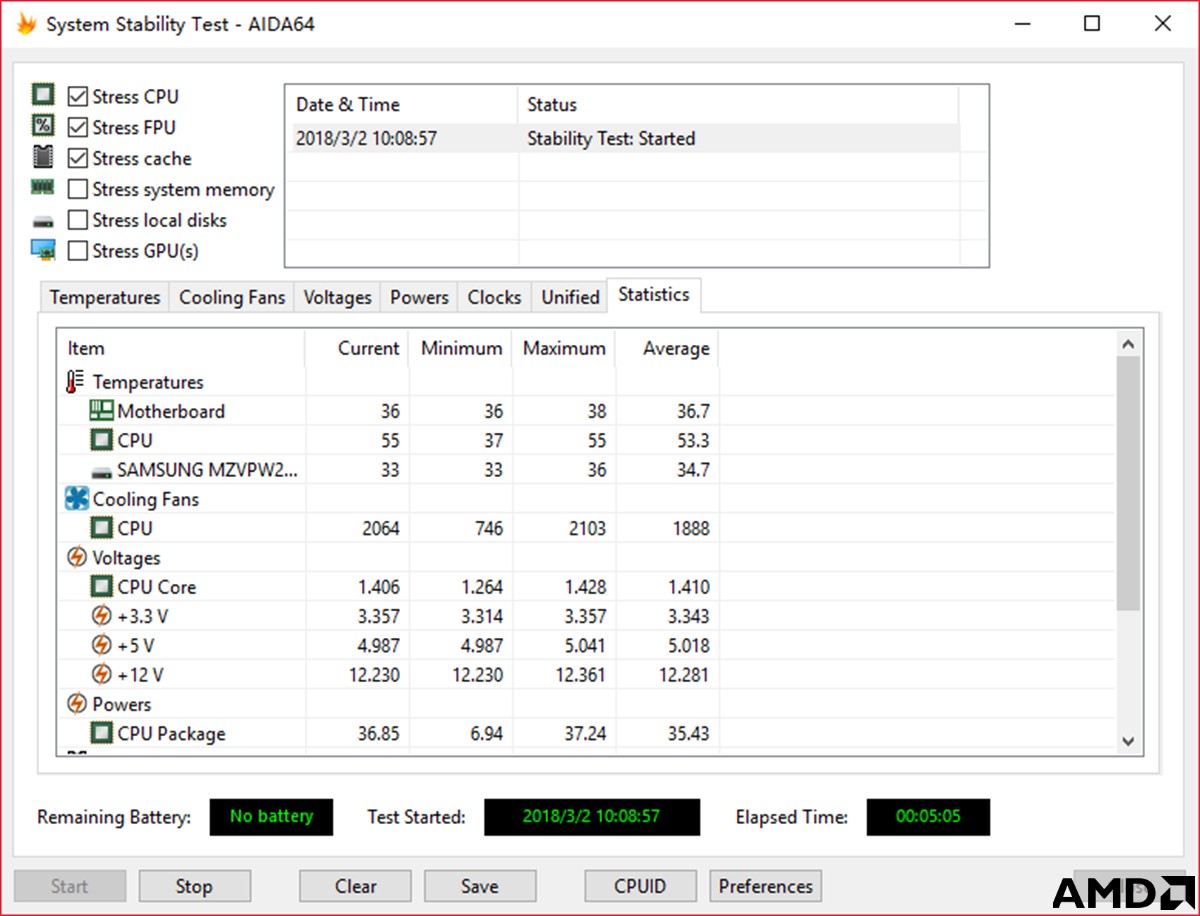Click the Item column header

[181, 348]
